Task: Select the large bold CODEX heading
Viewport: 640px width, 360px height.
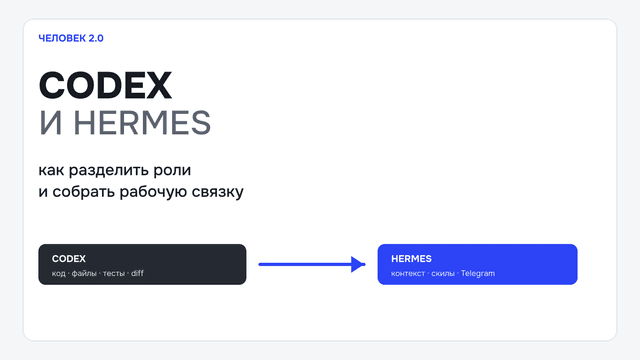Action: click(105, 85)
